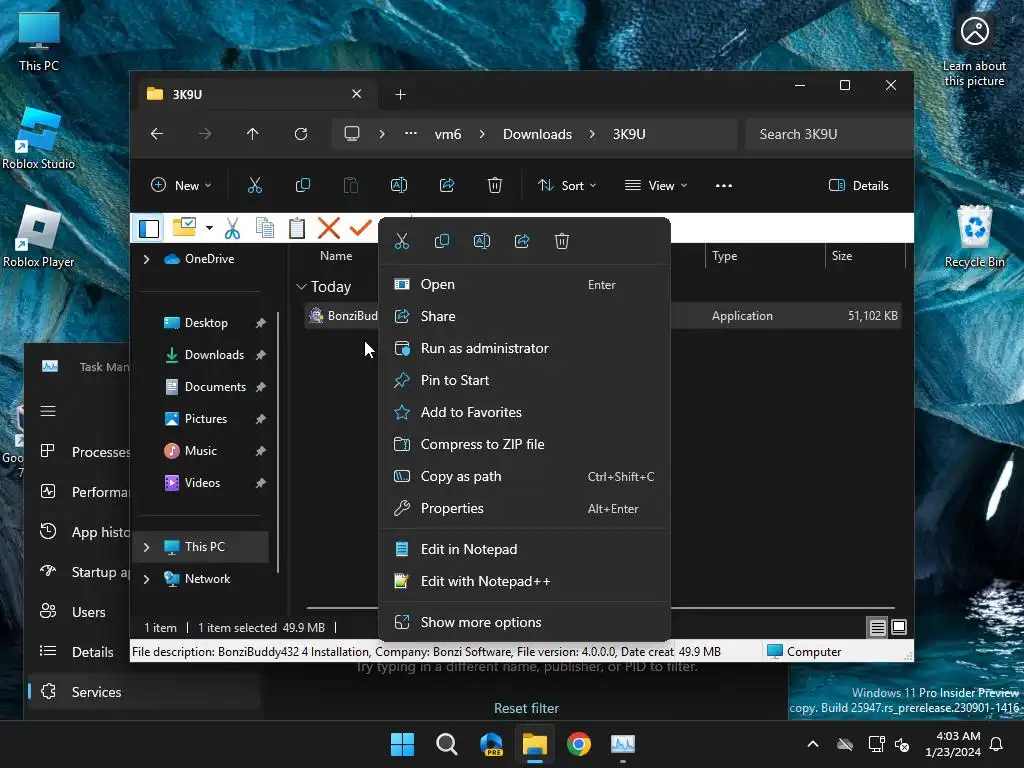The image size is (1024, 768).
Task: Choose Edit with Notepad++
Action: (x=524, y=581)
